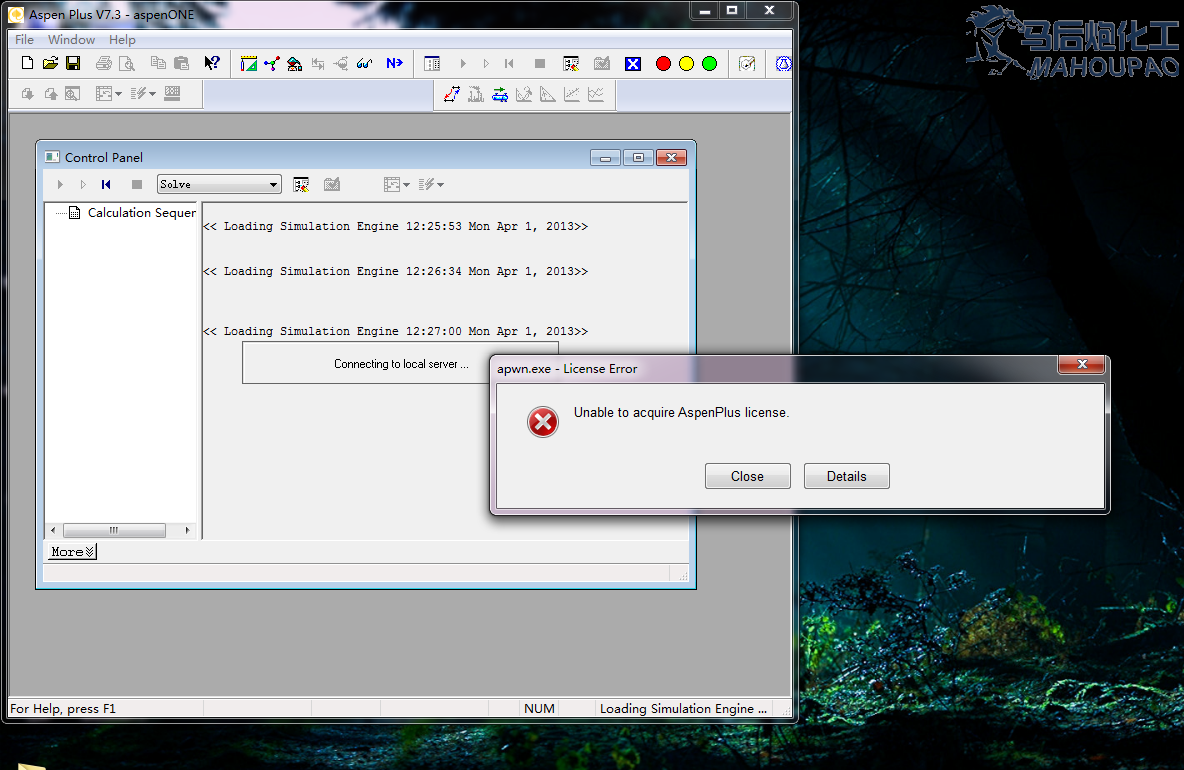Open a file with the folder icon
The height and width of the screenshot is (770, 1184).
click(50, 63)
